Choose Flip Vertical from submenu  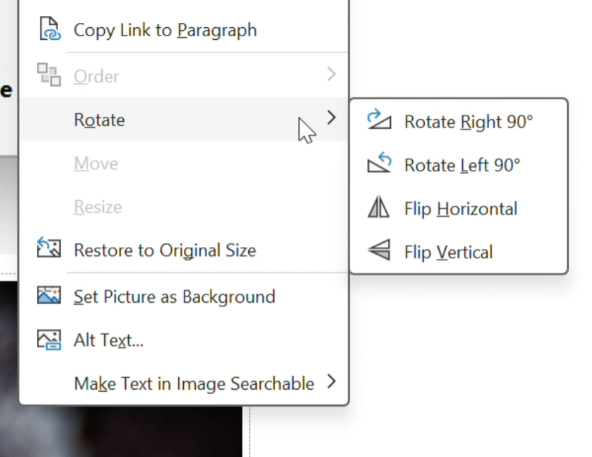[459, 252]
